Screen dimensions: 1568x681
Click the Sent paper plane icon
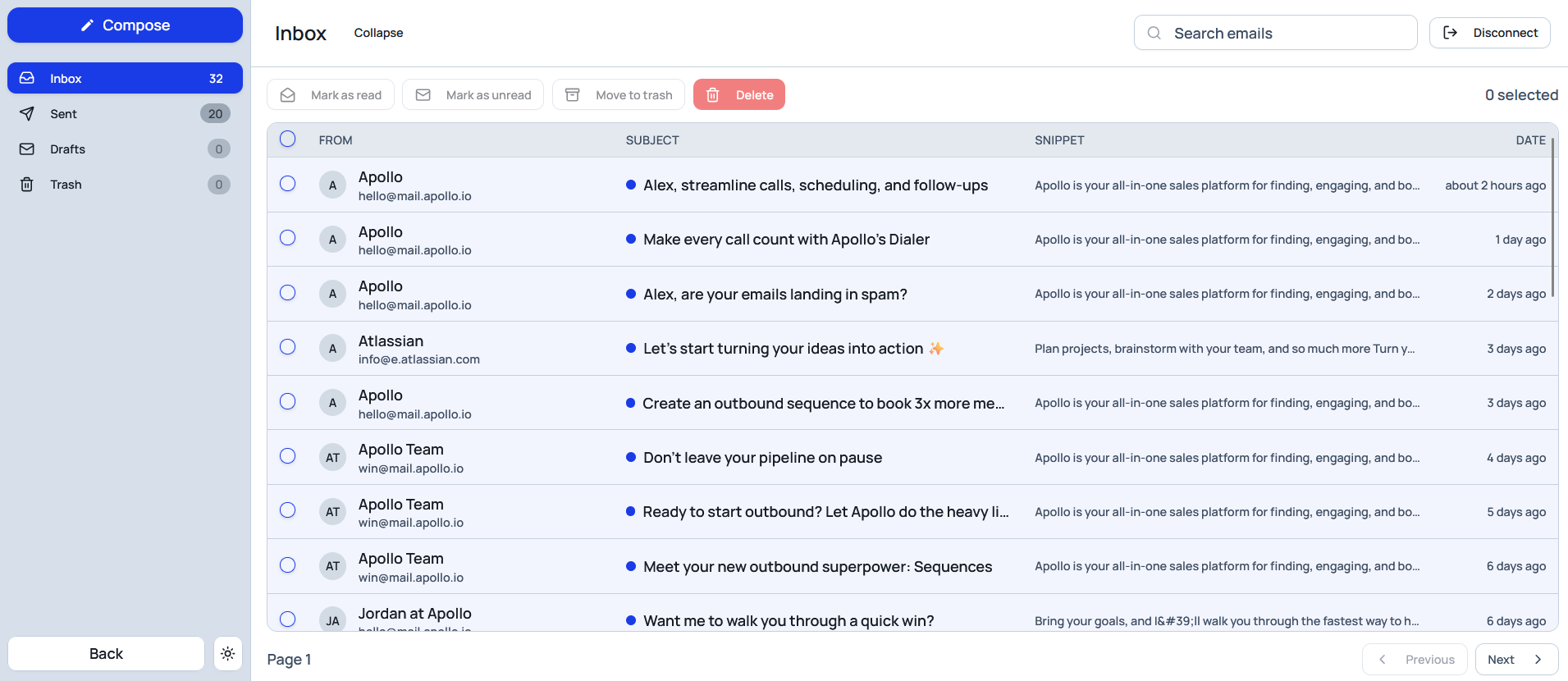(x=27, y=114)
